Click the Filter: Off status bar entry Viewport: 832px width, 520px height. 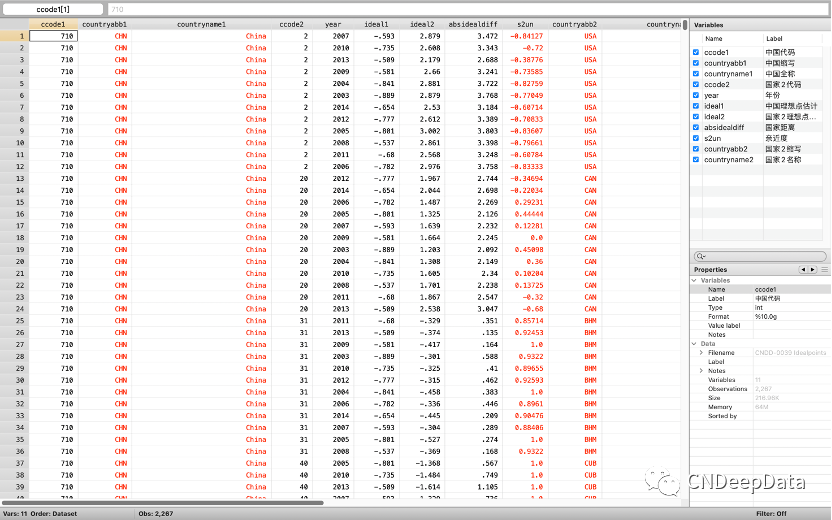coord(772,514)
